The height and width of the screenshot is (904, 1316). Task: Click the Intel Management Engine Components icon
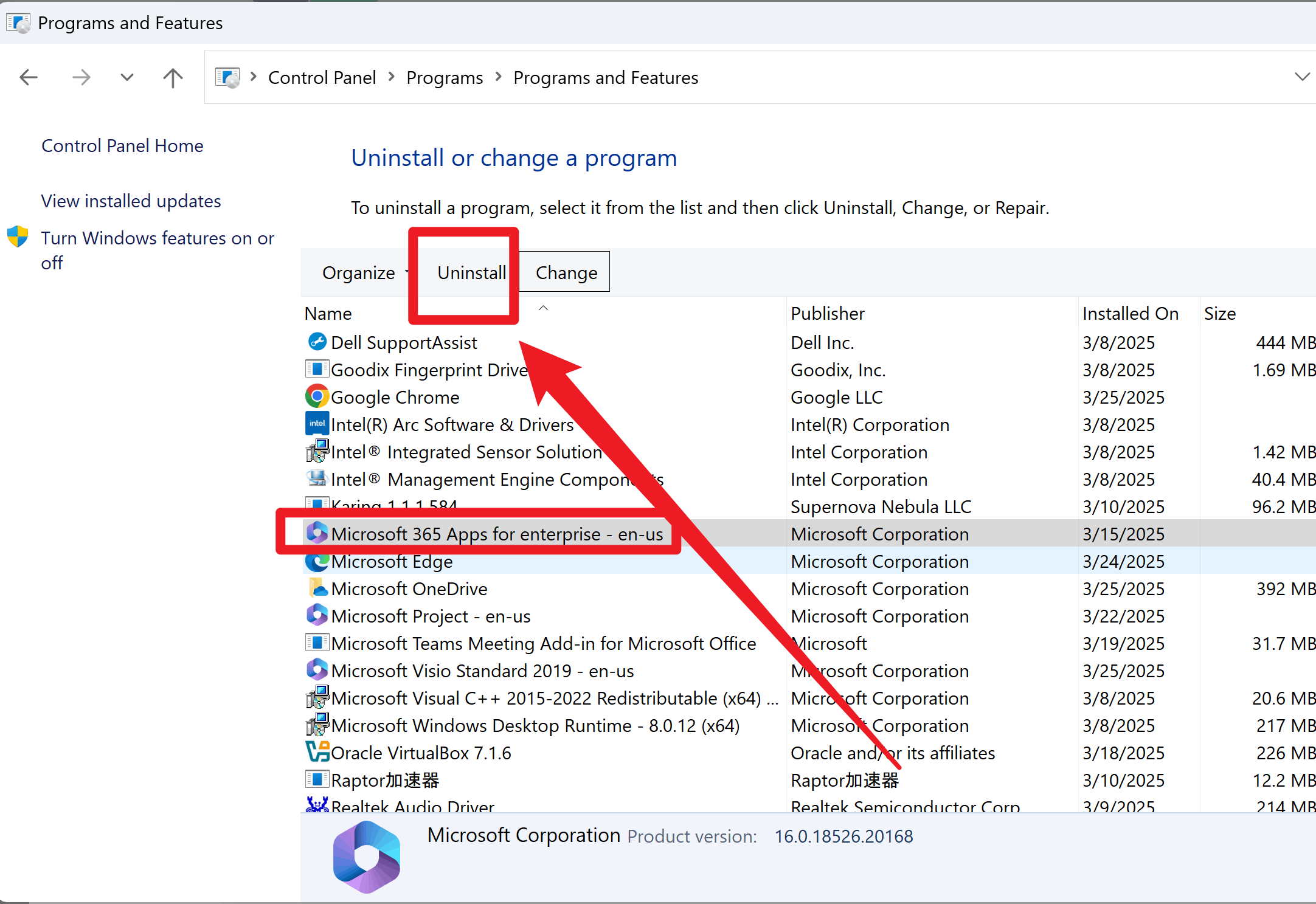pos(317,478)
